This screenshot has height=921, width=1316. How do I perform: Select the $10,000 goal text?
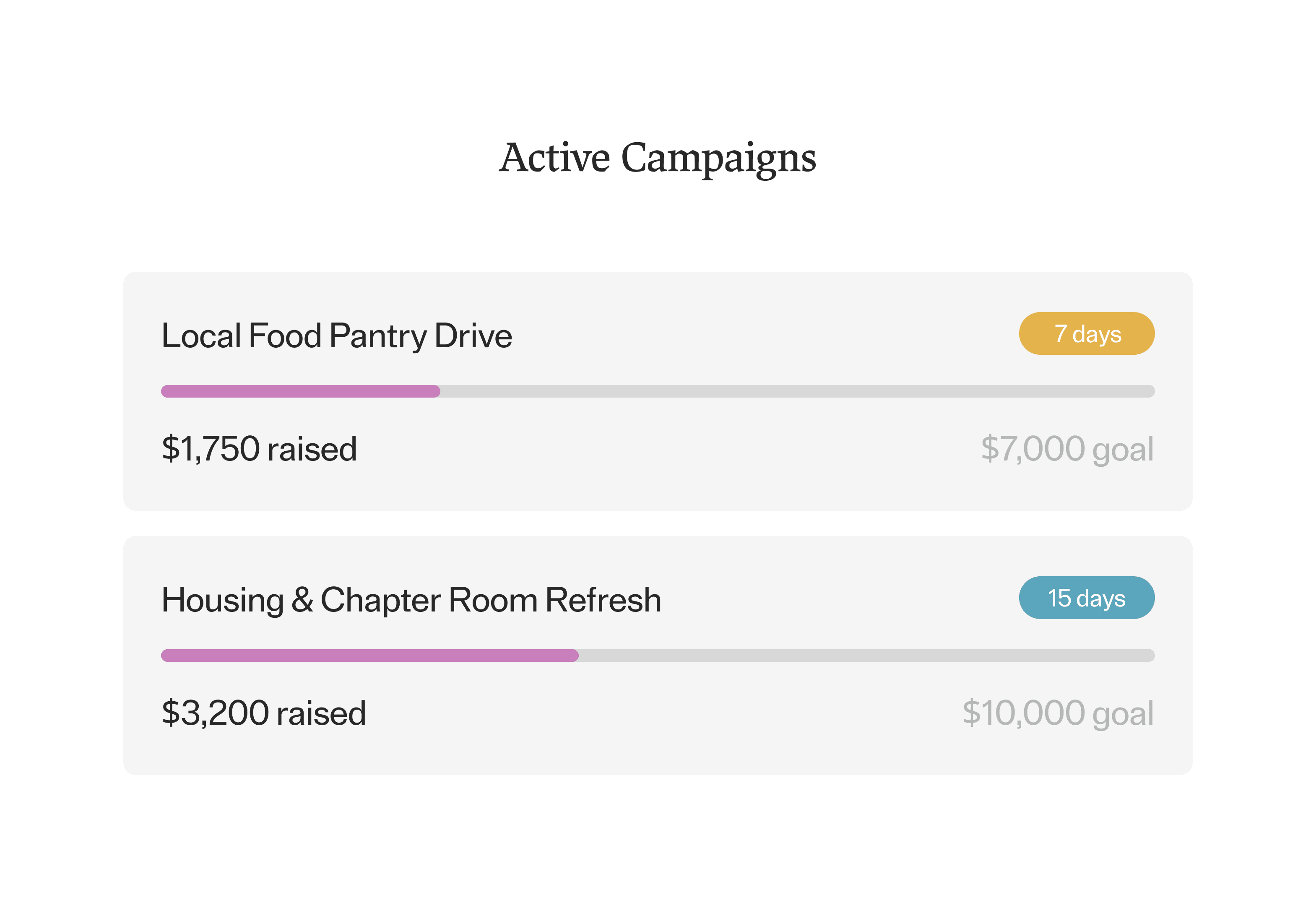coord(1058,713)
